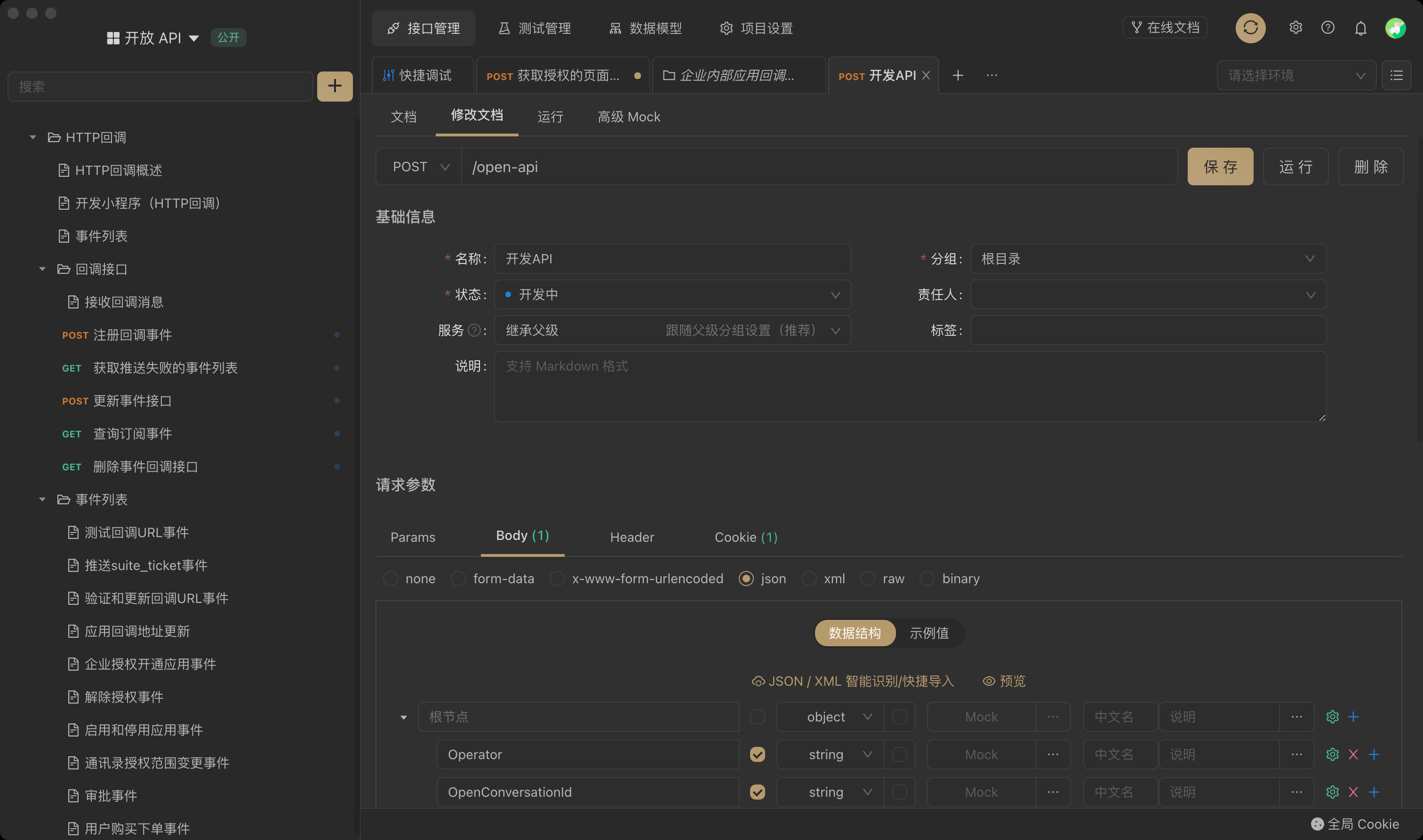The image size is (1423, 840).
Task: Click the 说明 Markdown description field
Action: click(x=910, y=387)
